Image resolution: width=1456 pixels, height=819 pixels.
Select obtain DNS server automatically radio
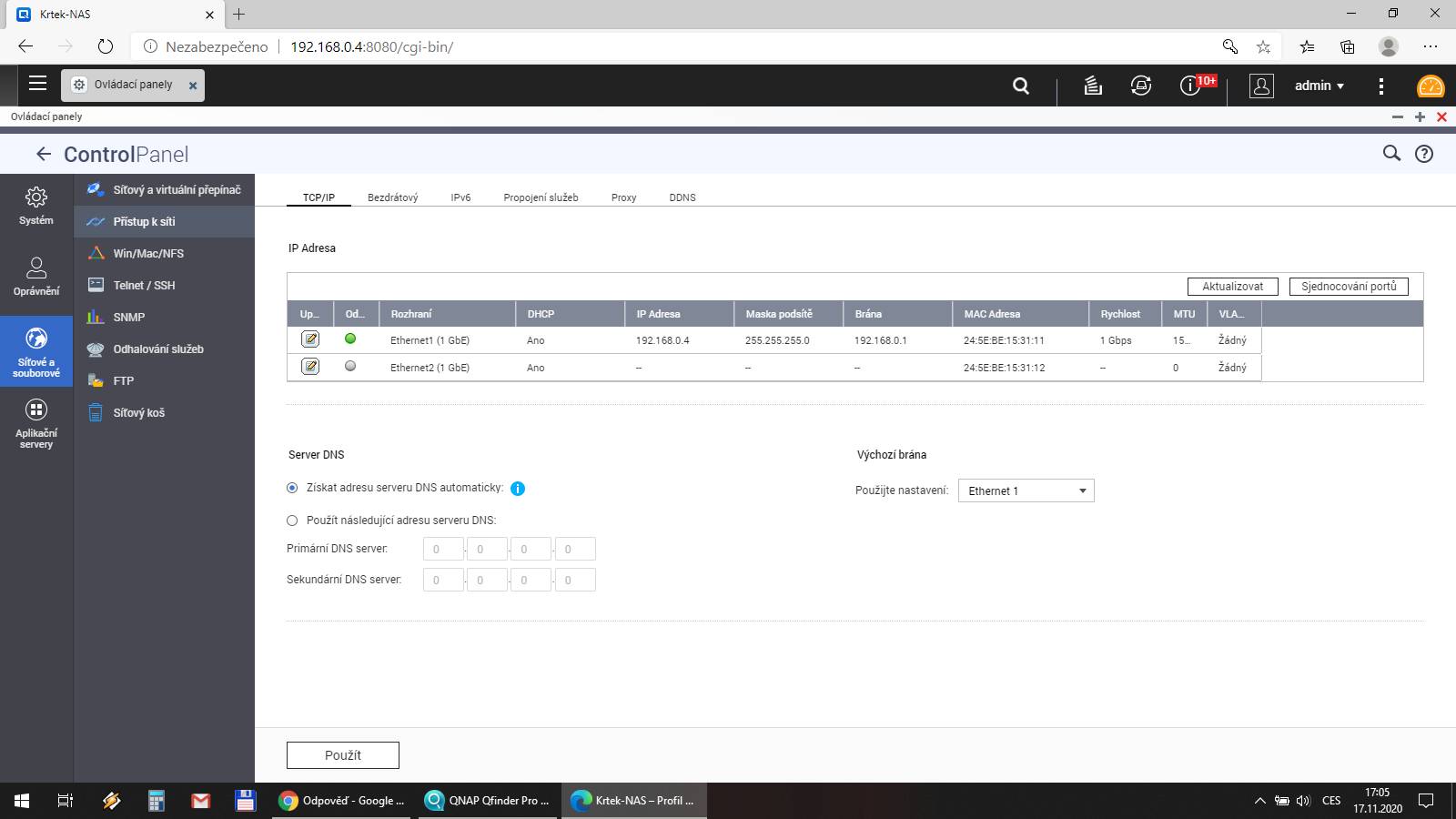(292, 488)
